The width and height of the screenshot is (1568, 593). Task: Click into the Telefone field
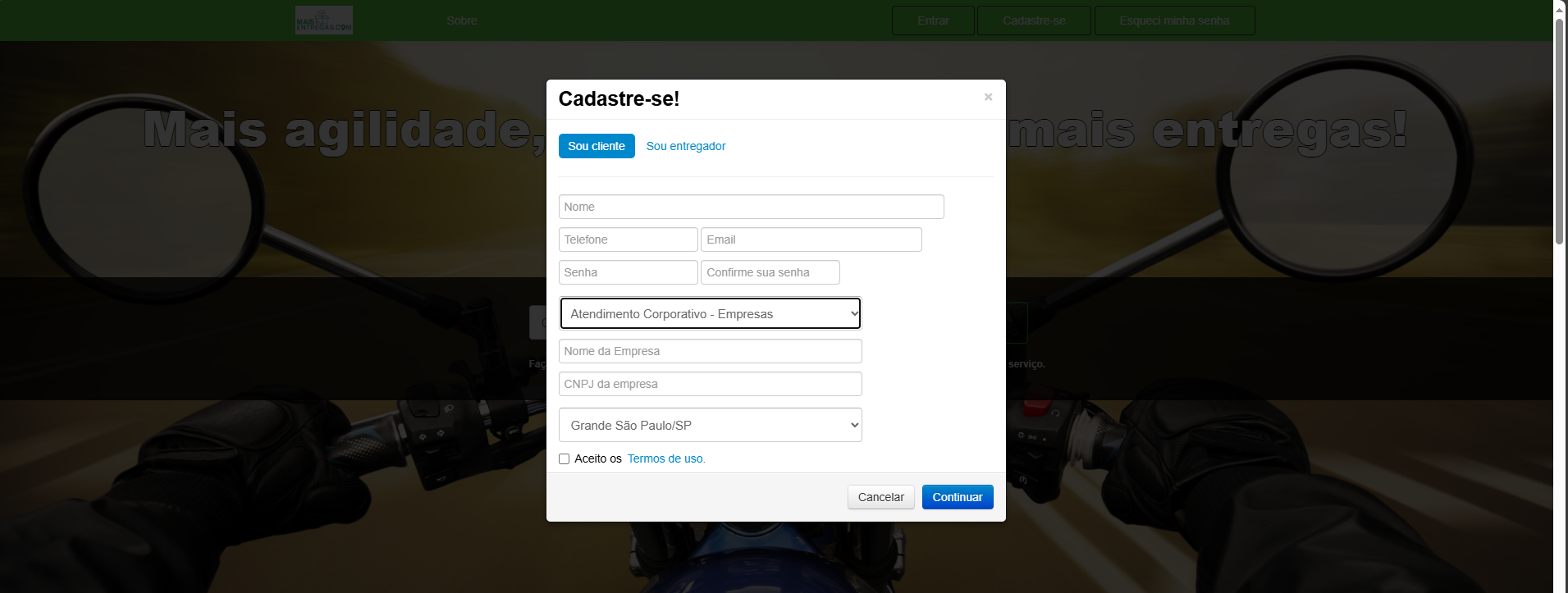click(x=629, y=239)
